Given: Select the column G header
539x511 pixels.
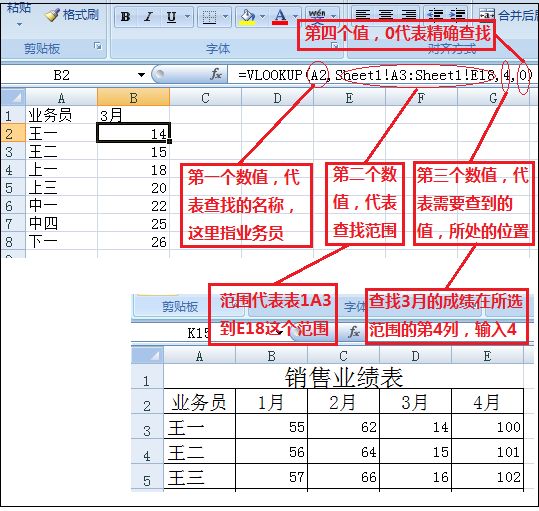Looking at the screenshot, I should point(494,98).
